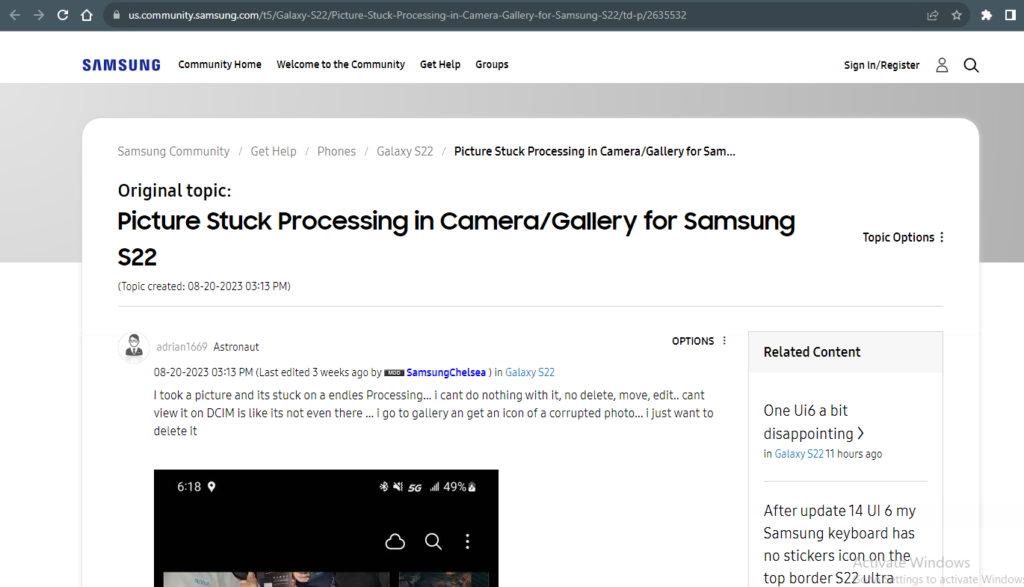This screenshot has height=587, width=1024.
Task: Click the embedded phone screenshot image
Action: pos(325,528)
